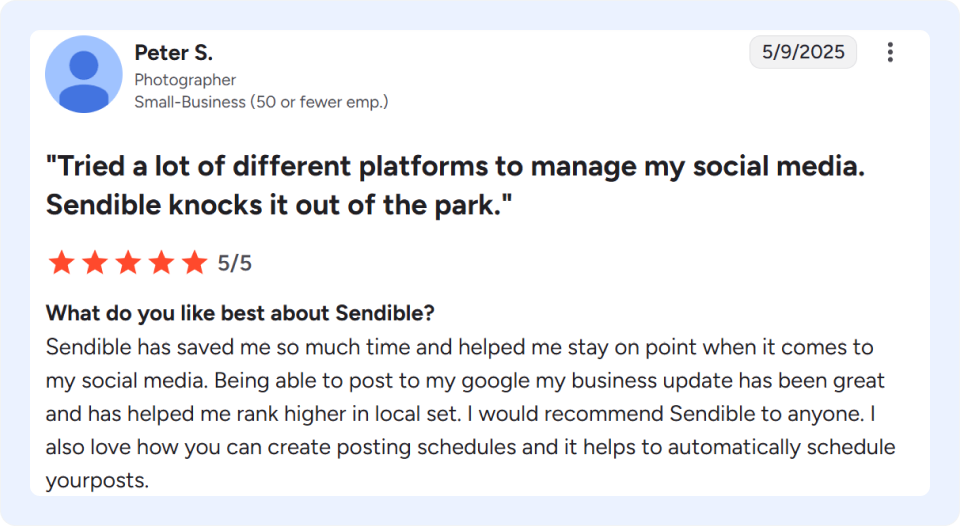Click the fourth rating star
960x526 pixels.
coord(162,263)
